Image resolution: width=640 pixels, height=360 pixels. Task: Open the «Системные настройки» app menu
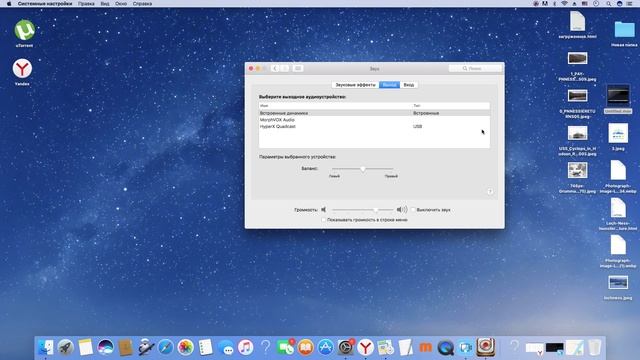coord(45,3)
